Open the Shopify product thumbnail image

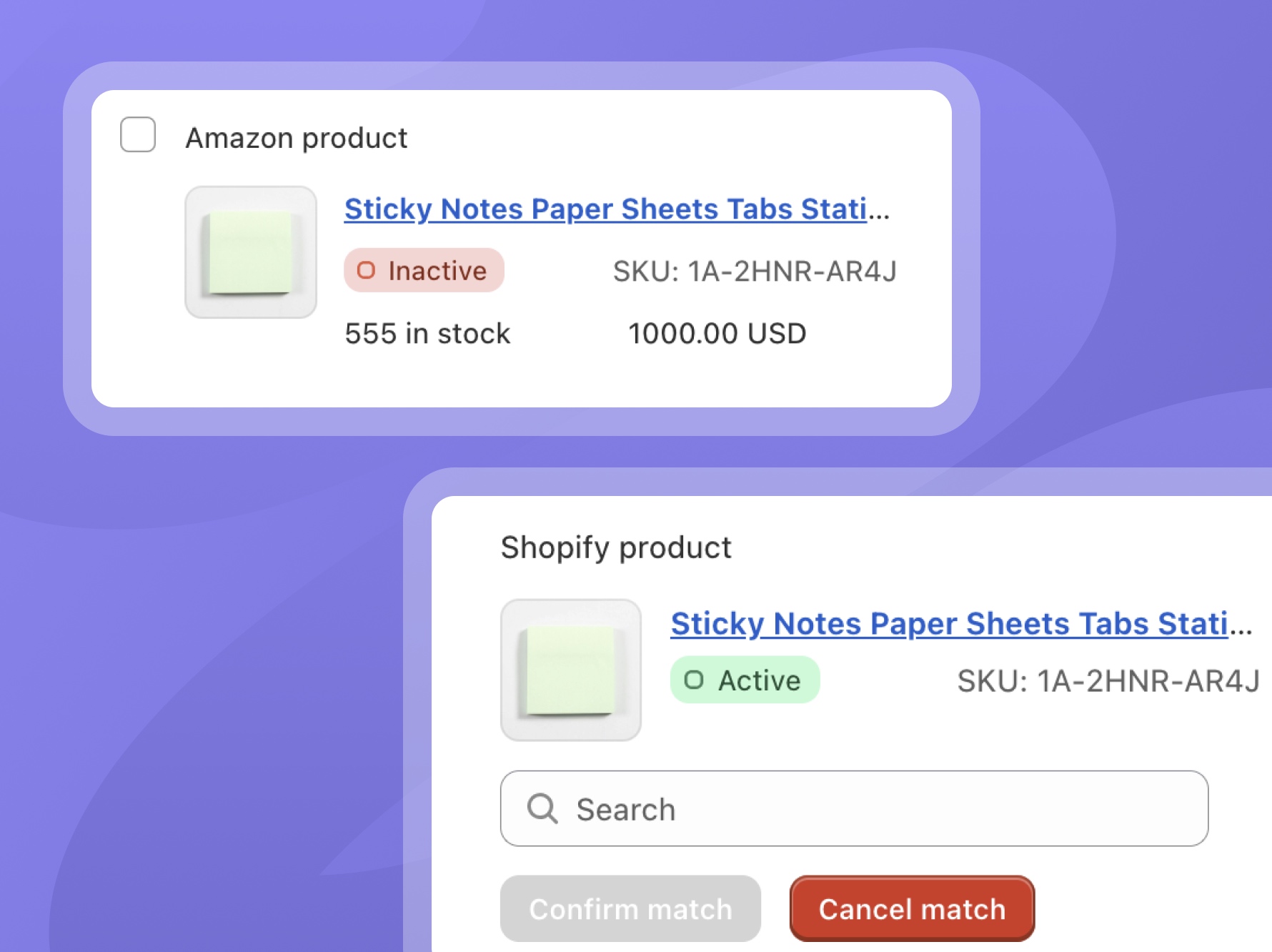(571, 668)
